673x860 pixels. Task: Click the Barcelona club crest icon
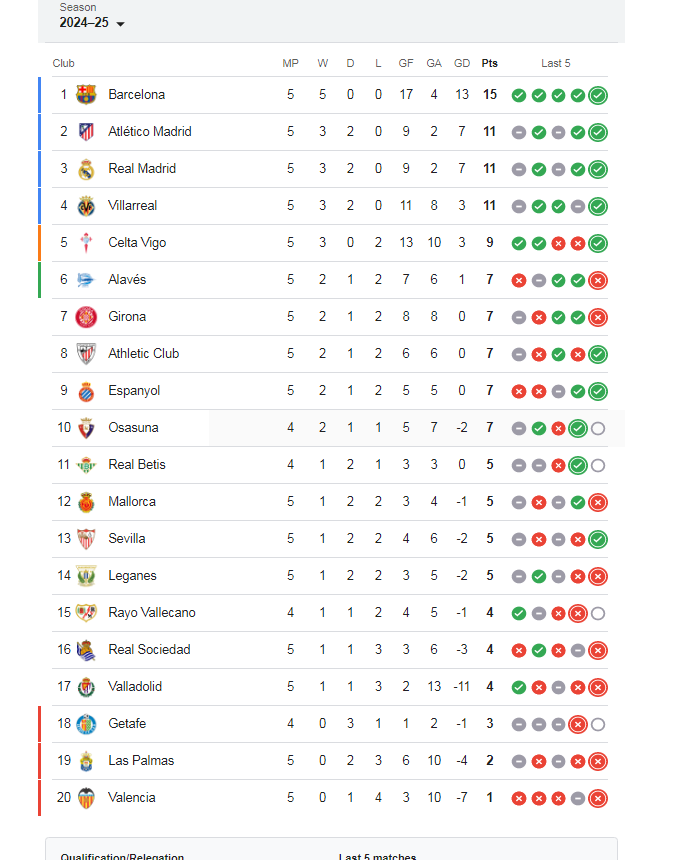(x=86, y=95)
